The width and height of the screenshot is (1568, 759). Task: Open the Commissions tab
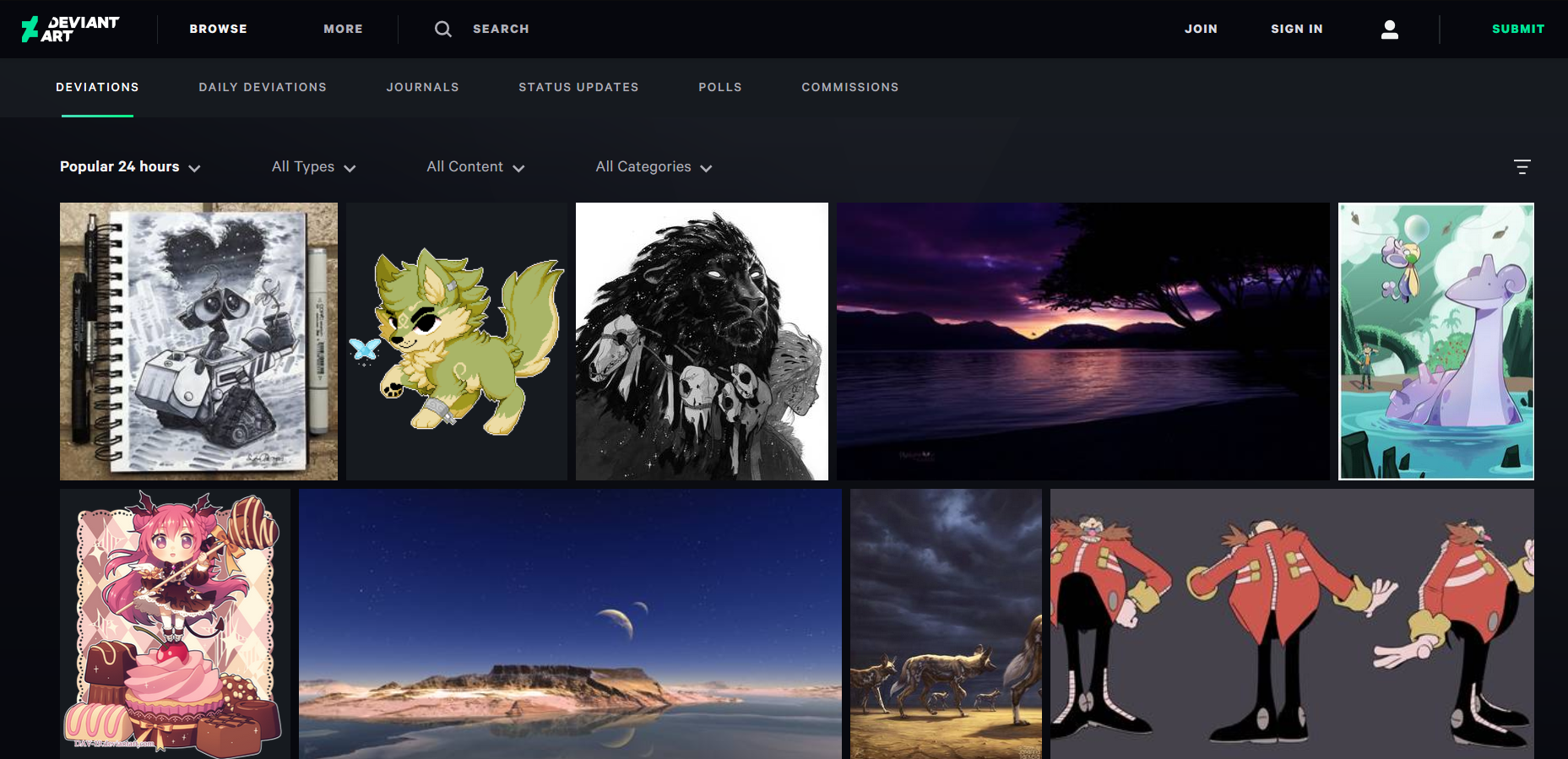(x=850, y=87)
